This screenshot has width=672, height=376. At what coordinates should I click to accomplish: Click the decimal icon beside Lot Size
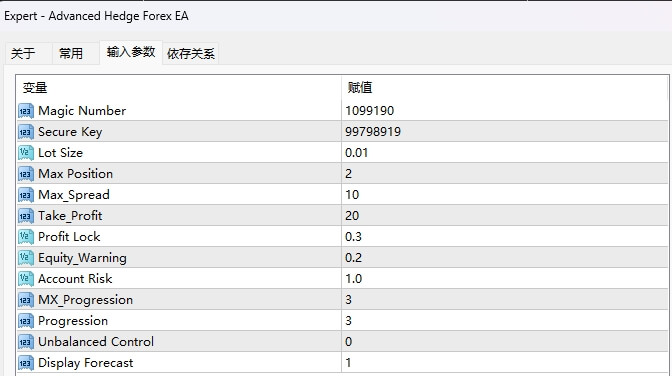pyautogui.click(x=26, y=153)
